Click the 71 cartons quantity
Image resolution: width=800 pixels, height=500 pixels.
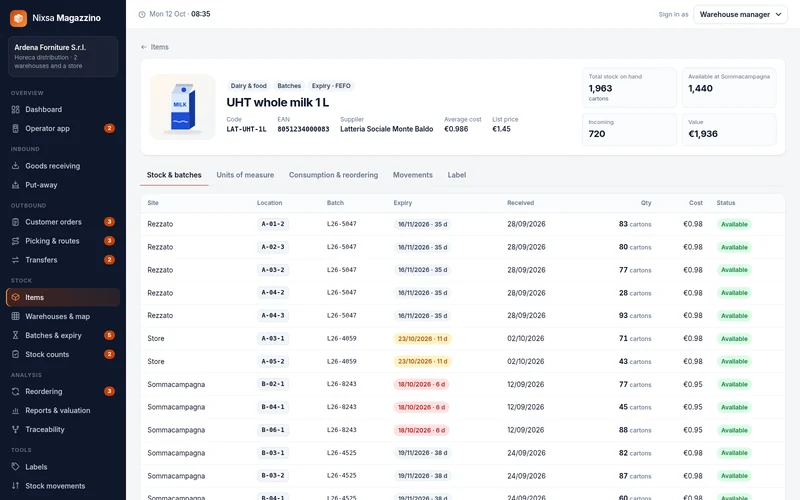(x=635, y=338)
